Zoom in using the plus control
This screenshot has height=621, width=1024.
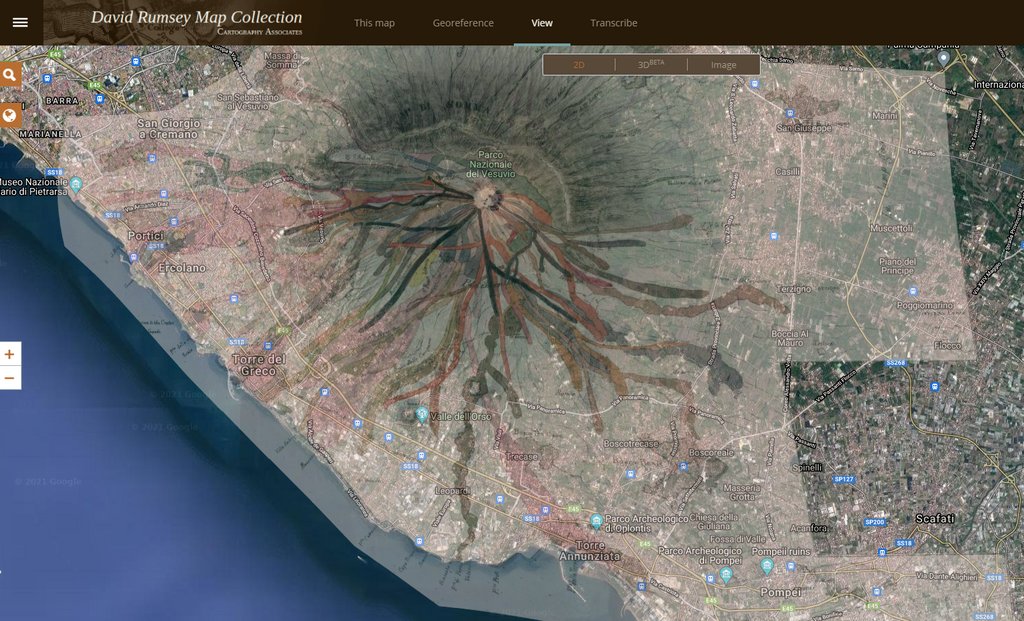[11, 354]
